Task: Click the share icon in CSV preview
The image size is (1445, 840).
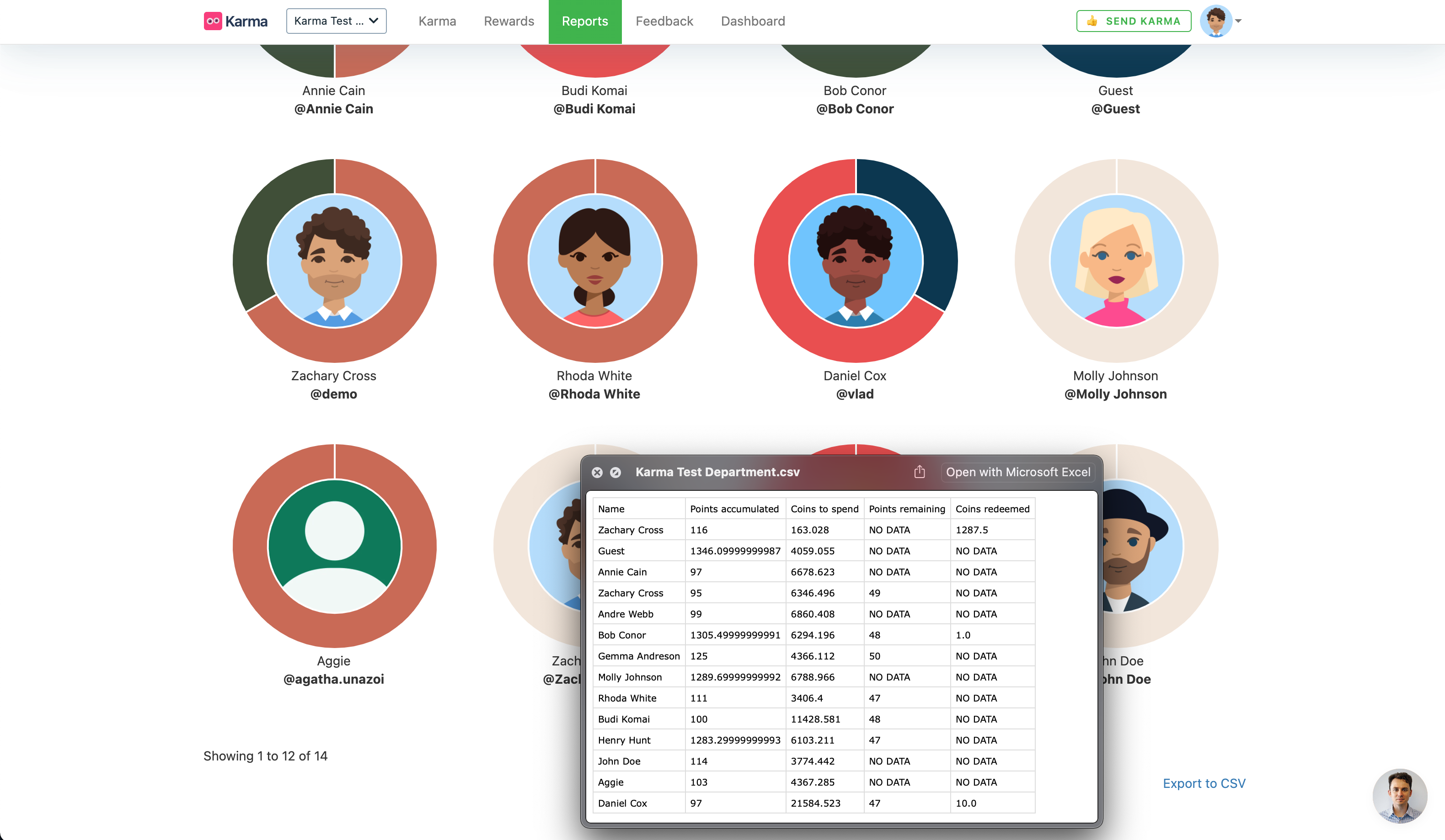Action: (x=919, y=472)
